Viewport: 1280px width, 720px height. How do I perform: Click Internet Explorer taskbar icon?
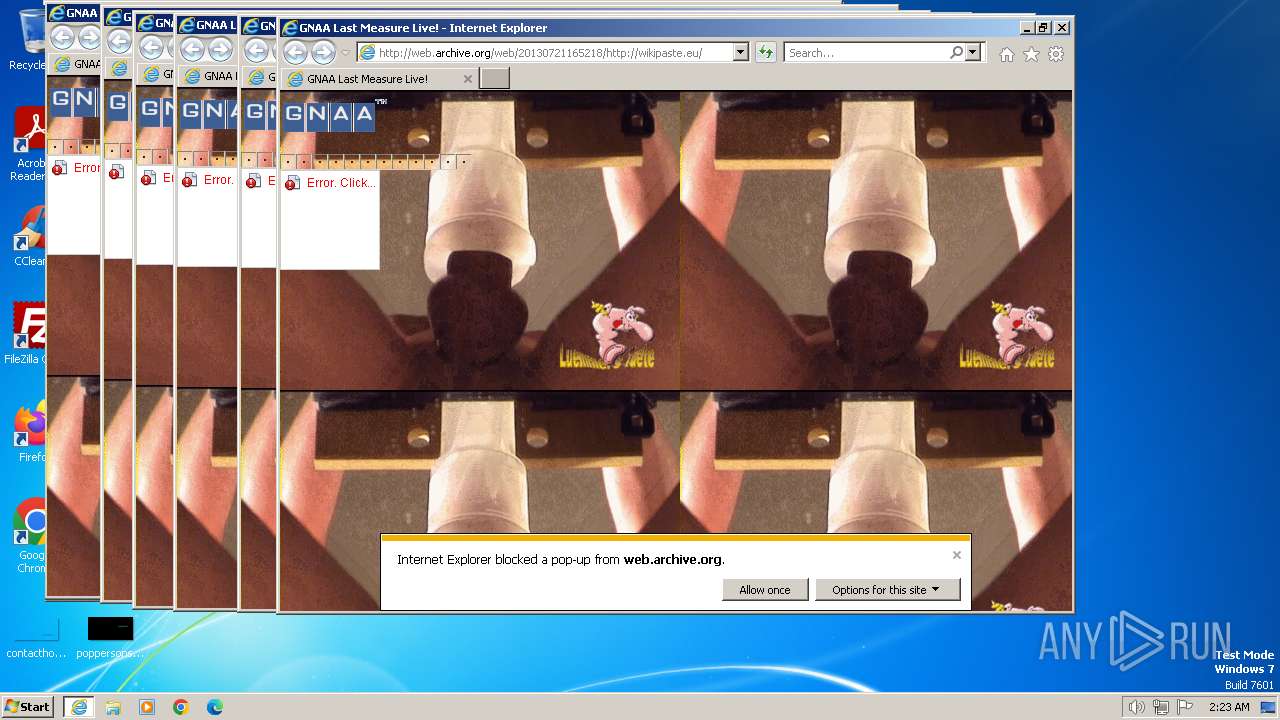pyautogui.click(x=78, y=707)
